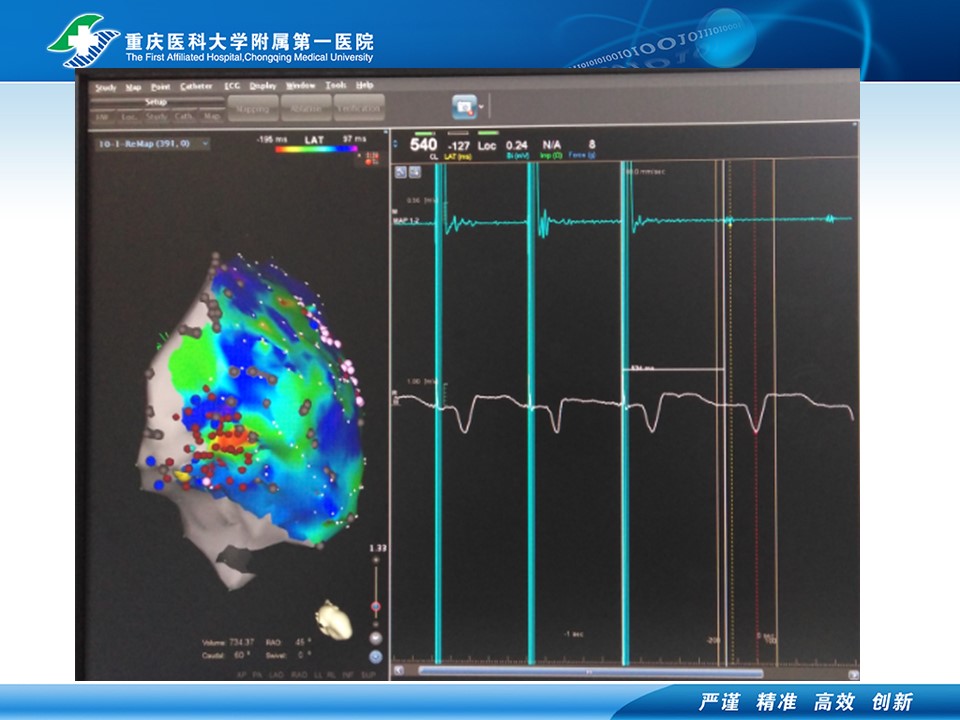960x720 pixels.
Task: Select the INF view preset
Action: [x=350, y=675]
